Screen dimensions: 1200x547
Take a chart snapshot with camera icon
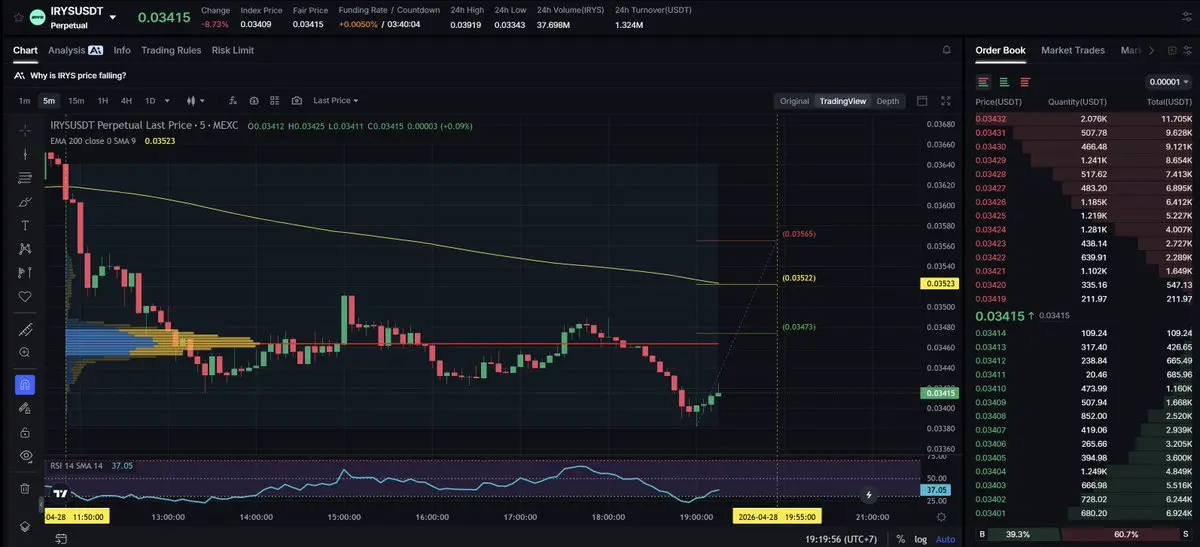(x=297, y=101)
